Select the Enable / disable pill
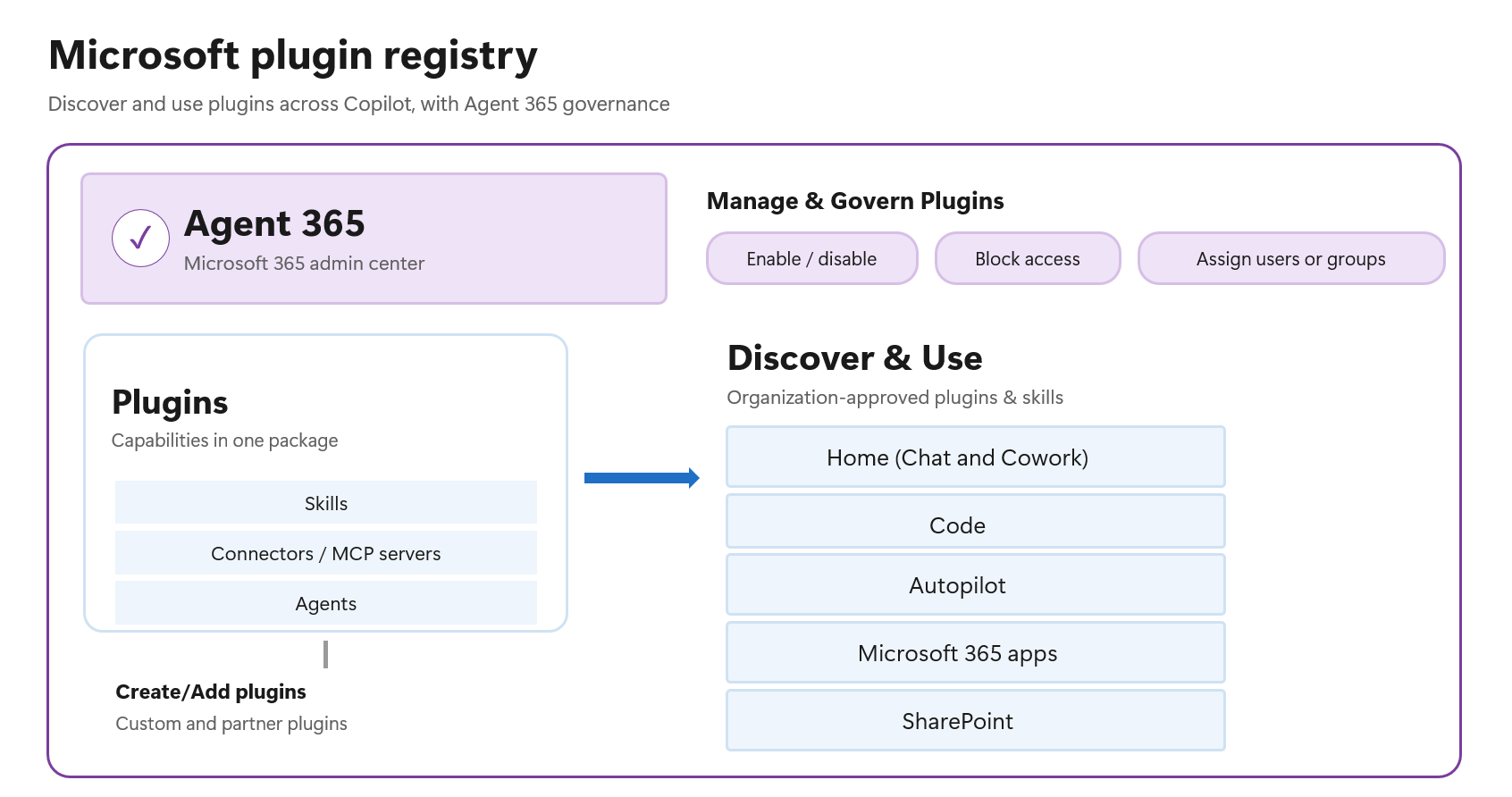The width and height of the screenshot is (1512, 797). [811, 259]
